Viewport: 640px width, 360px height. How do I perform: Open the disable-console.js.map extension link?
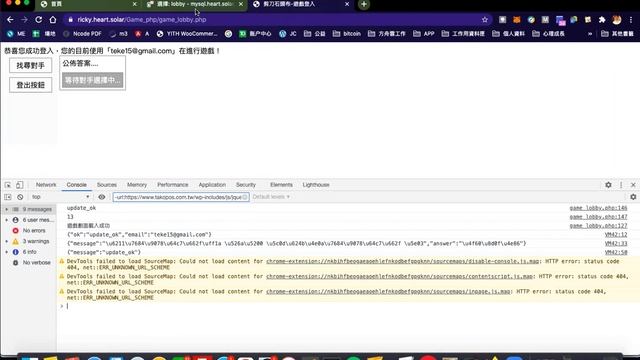402,261
